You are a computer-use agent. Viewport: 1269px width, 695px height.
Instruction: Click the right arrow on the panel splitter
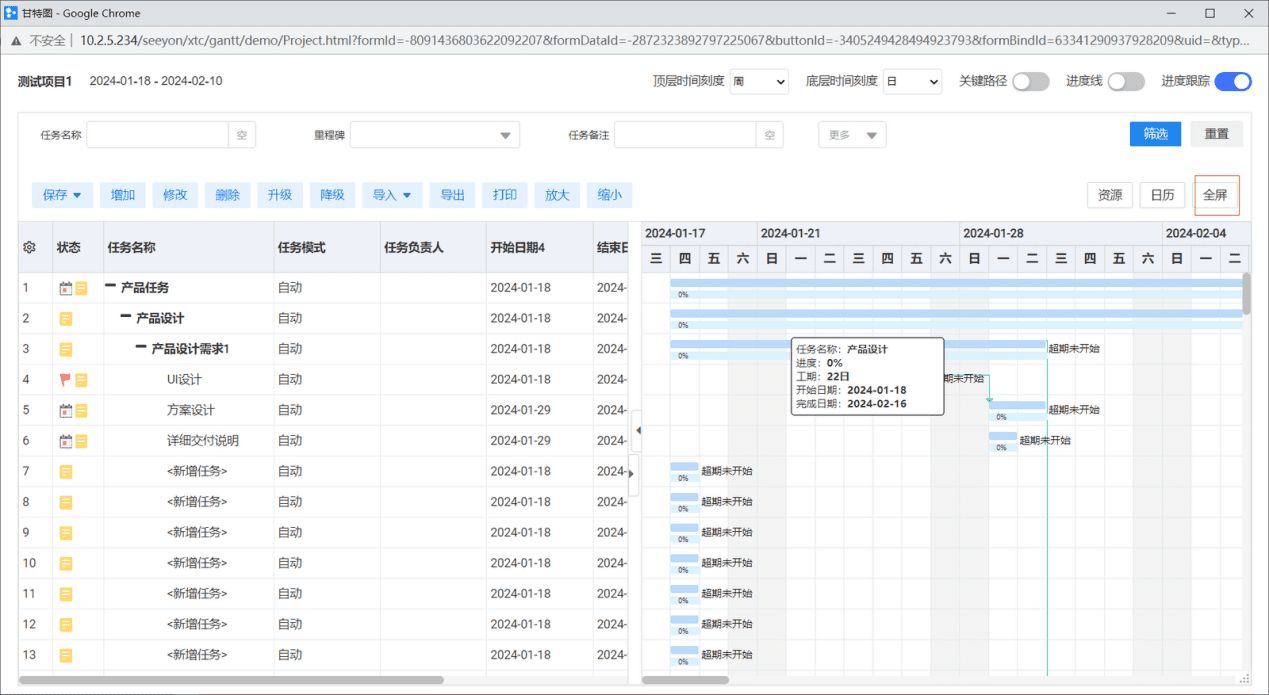click(632, 475)
